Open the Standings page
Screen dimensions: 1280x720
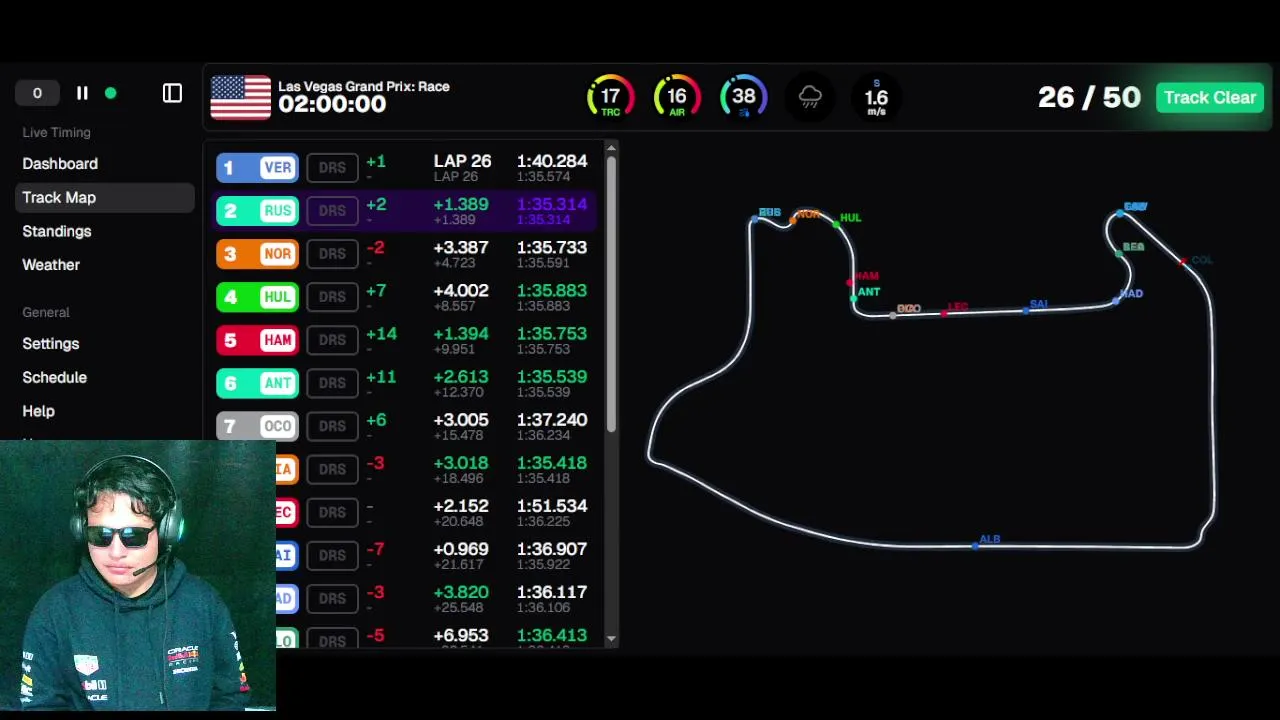point(57,231)
